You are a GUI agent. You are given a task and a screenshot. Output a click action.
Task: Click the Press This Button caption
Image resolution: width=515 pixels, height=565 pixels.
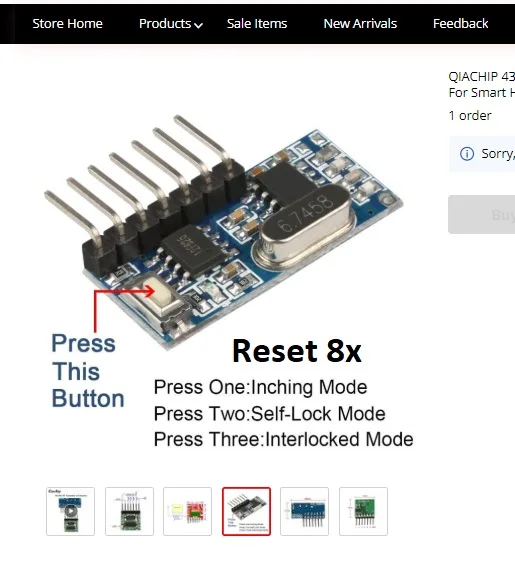click(88, 371)
